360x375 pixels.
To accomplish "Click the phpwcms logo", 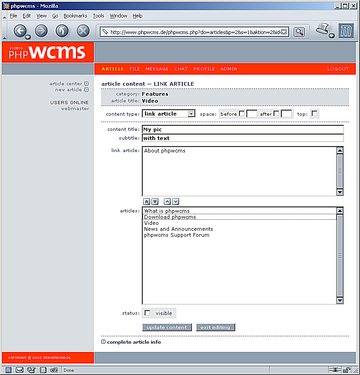I will pos(47,52).
